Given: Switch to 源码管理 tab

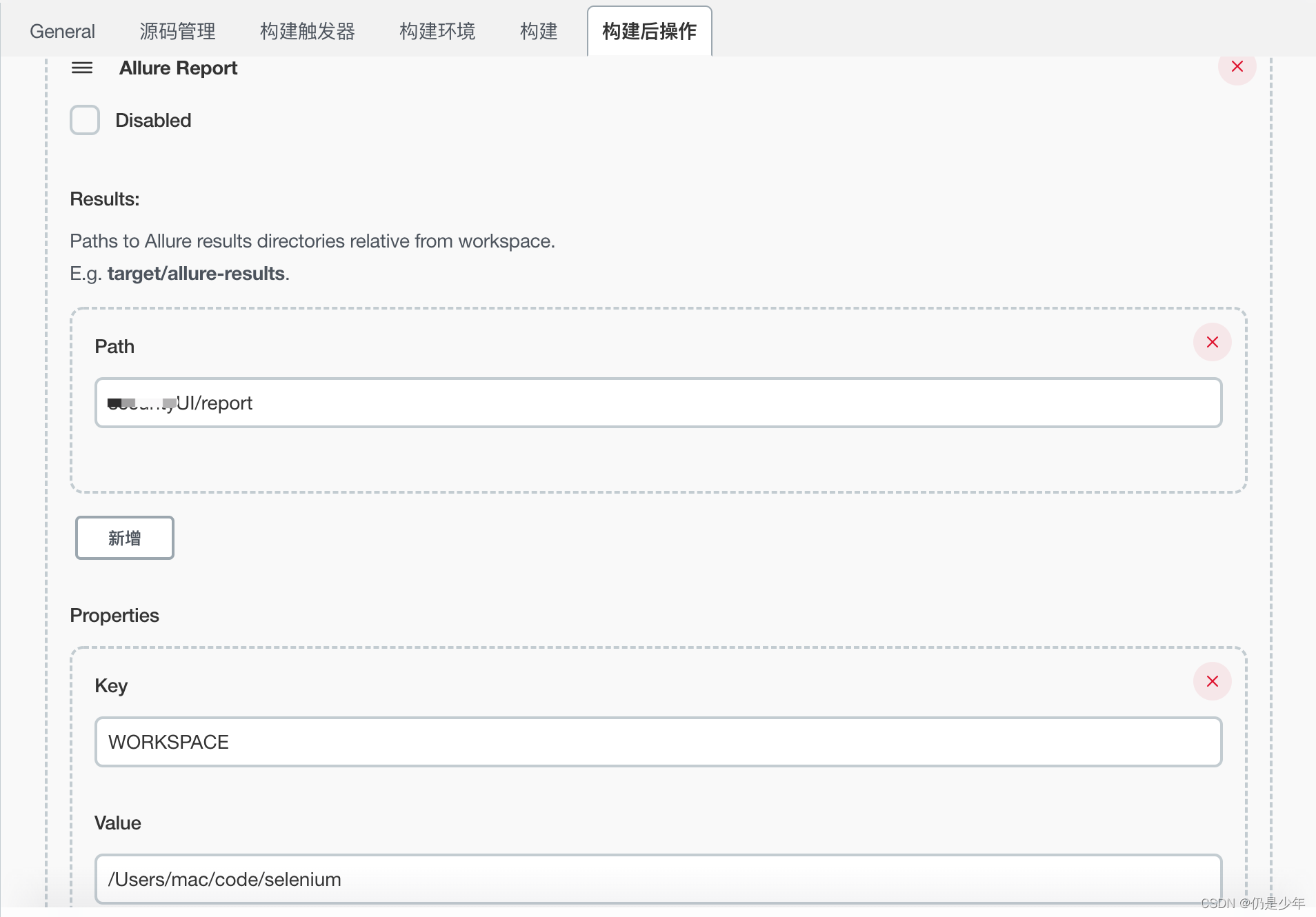Looking at the screenshot, I should (177, 32).
